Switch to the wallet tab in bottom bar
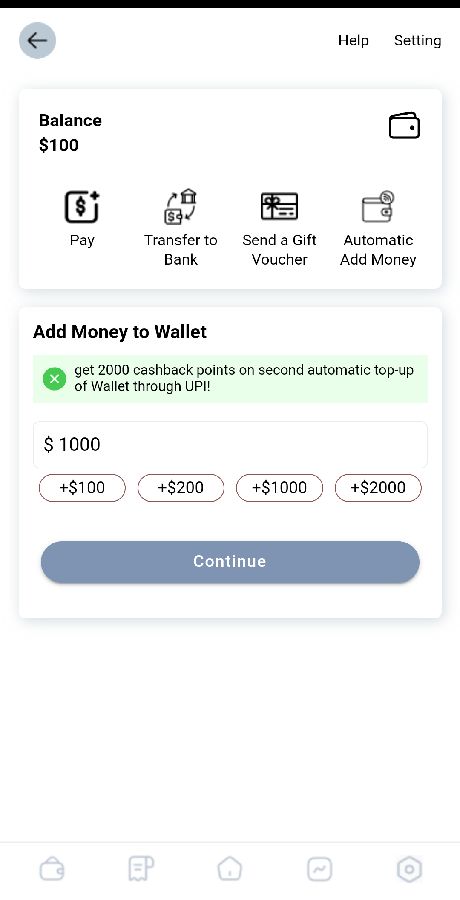The height and width of the screenshot is (900, 460). (x=52, y=869)
